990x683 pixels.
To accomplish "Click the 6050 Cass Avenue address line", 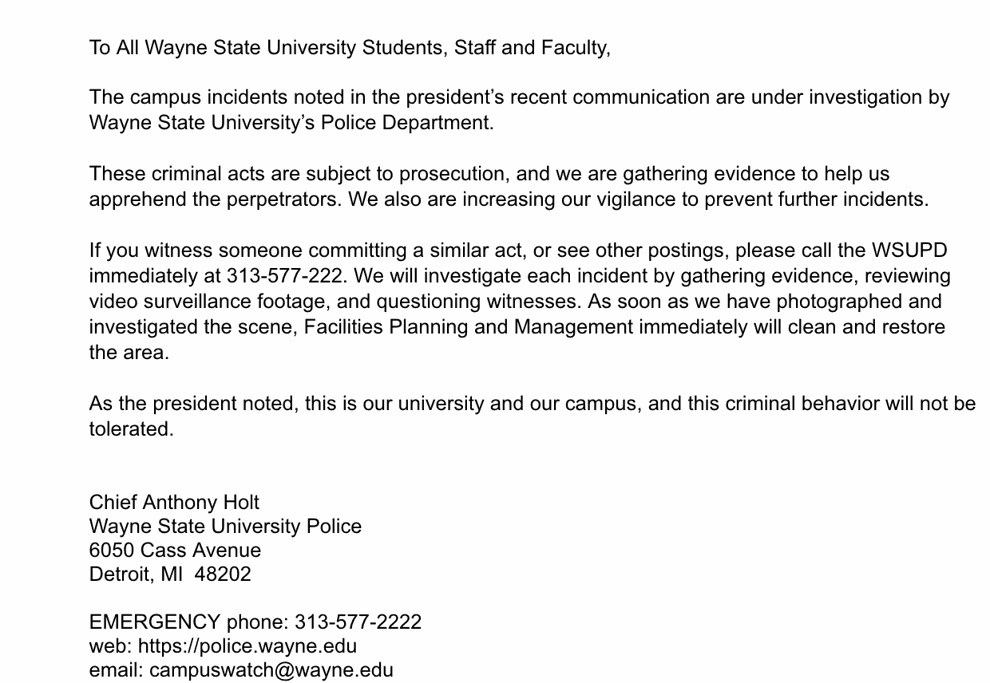I will (x=175, y=550).
